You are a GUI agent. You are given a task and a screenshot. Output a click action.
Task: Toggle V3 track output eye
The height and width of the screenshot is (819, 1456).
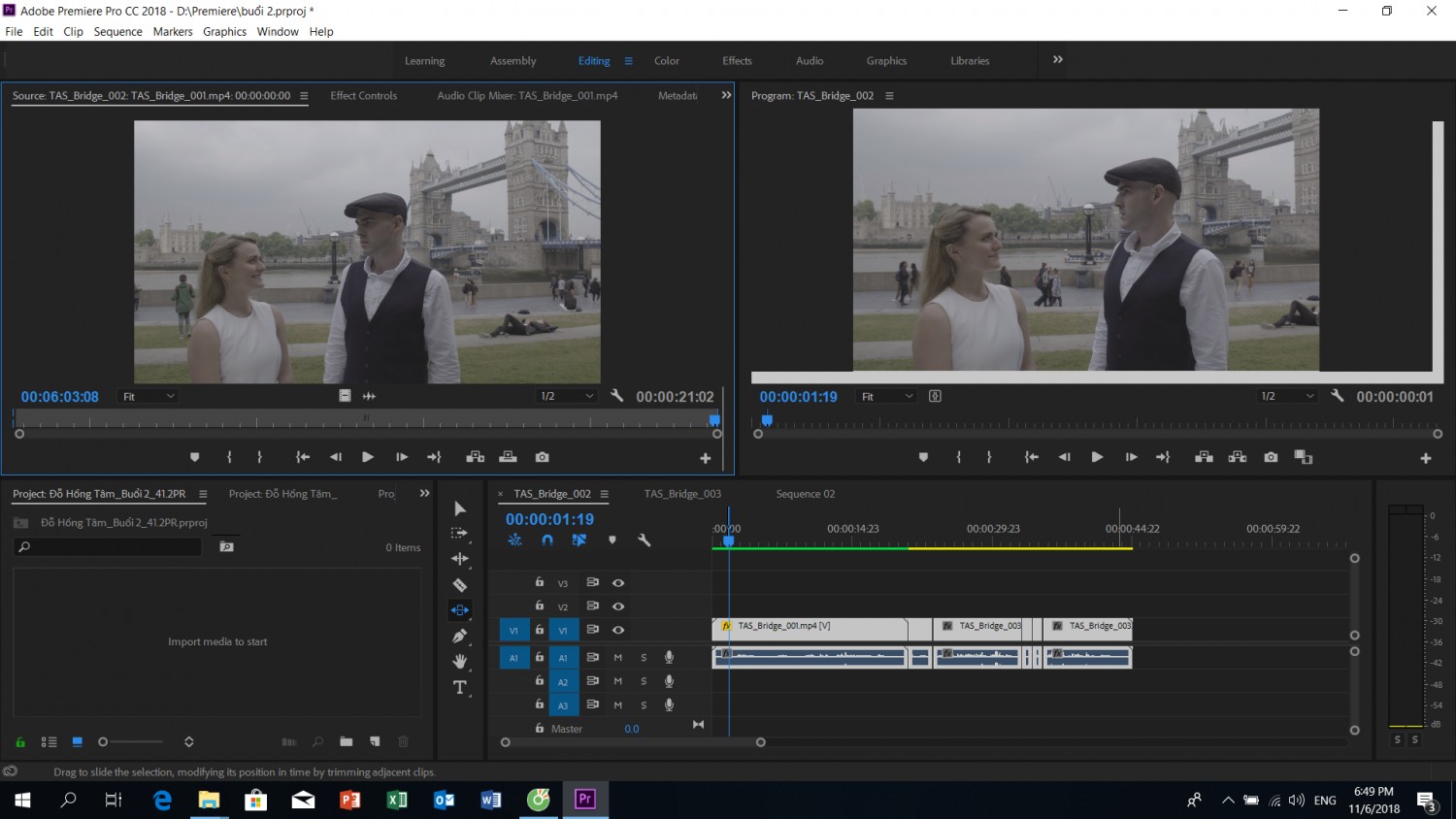click(x=618, y=583)
